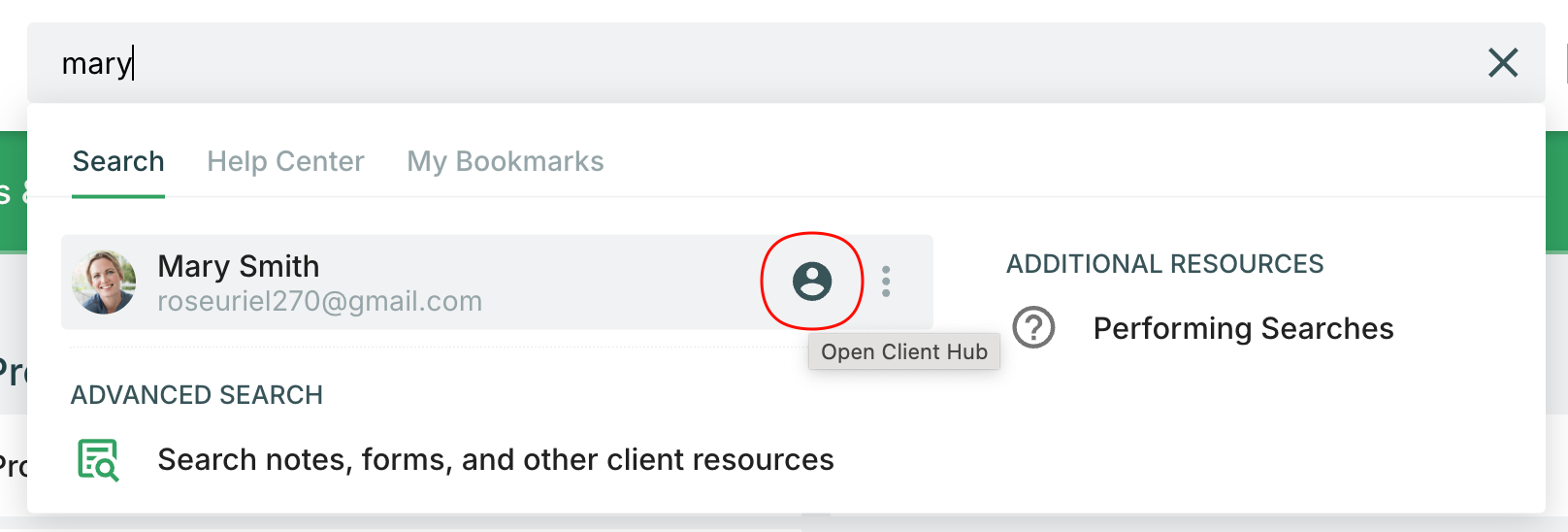Click the ADVANCED SEARCH section heading
Viewport: 1568px width, 532px height.
tap(197, 395)
